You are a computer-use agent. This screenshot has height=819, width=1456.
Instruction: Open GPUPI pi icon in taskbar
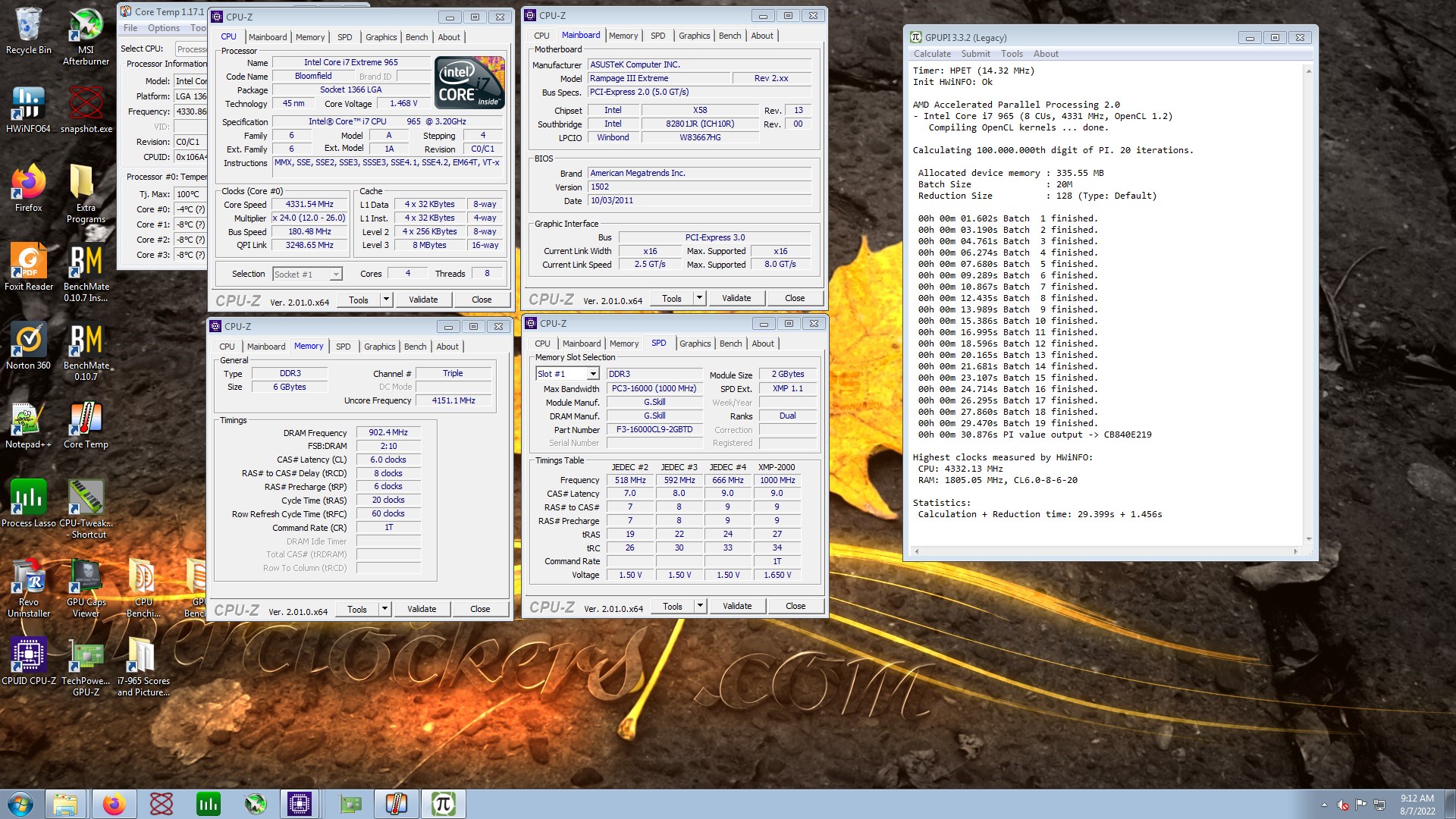(444, 804)
